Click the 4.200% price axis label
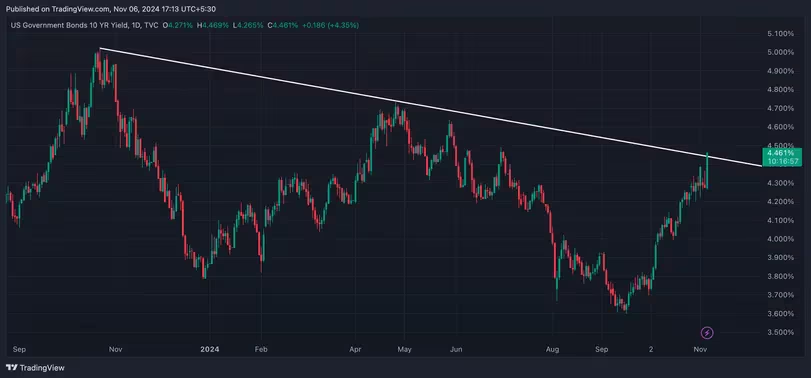The image size is (811, 378). 779,202
